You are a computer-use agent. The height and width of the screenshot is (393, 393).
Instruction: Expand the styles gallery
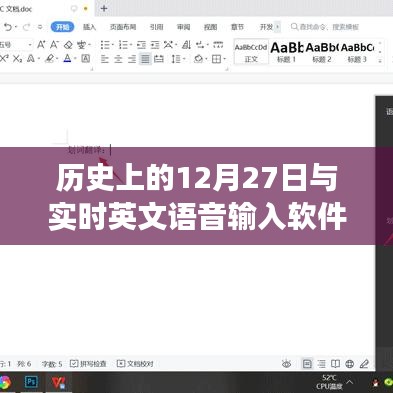(380, 61)
